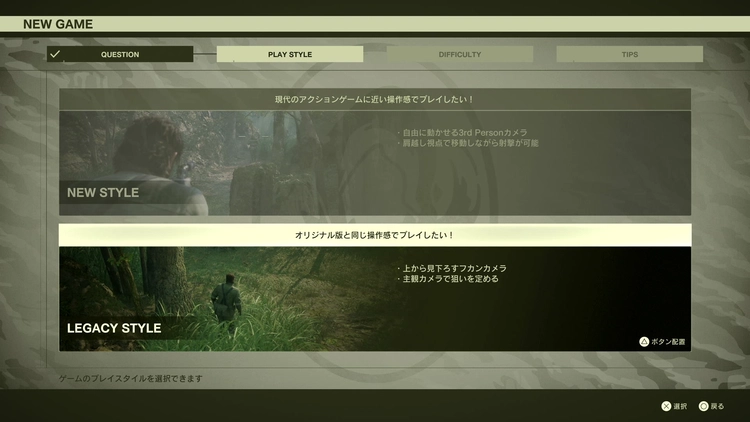Viewport: 750px width, 422px height.
Task: Choose the LEGACY STYLE option label
Action: pyautogui.click(x=114, y=328)
